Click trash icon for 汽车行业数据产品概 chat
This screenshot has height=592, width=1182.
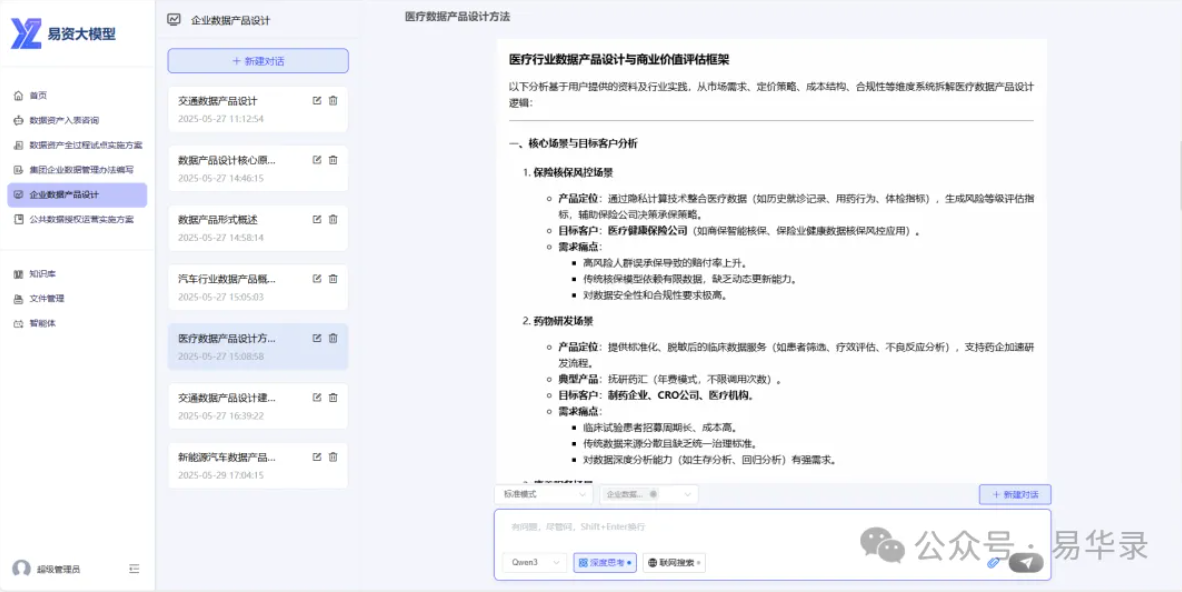pyautogui.click(x=333, y=279)
